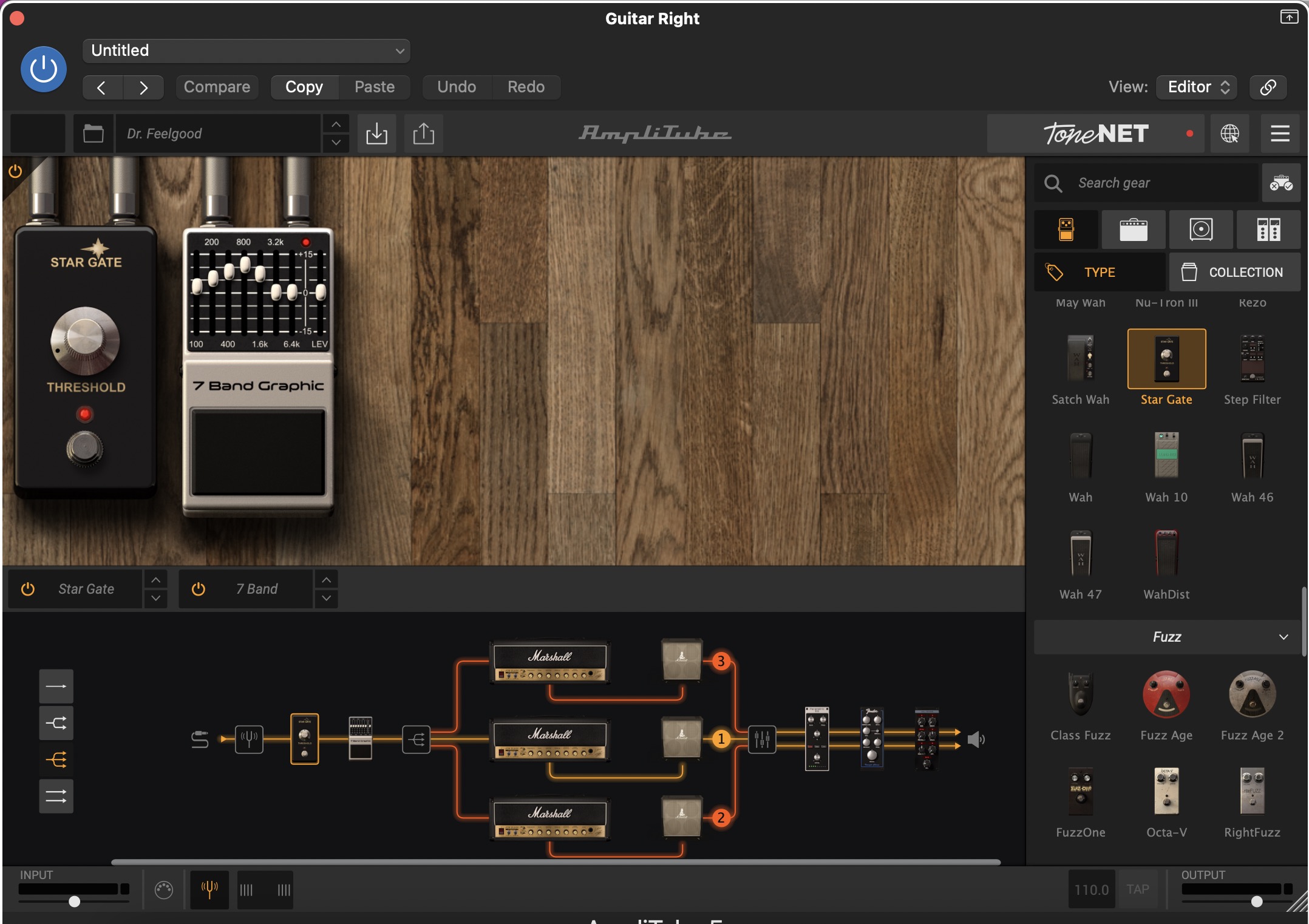Select the cabinets gear tab
The width and height of the screenshot is (1309, 924).
pos(1201,229)
